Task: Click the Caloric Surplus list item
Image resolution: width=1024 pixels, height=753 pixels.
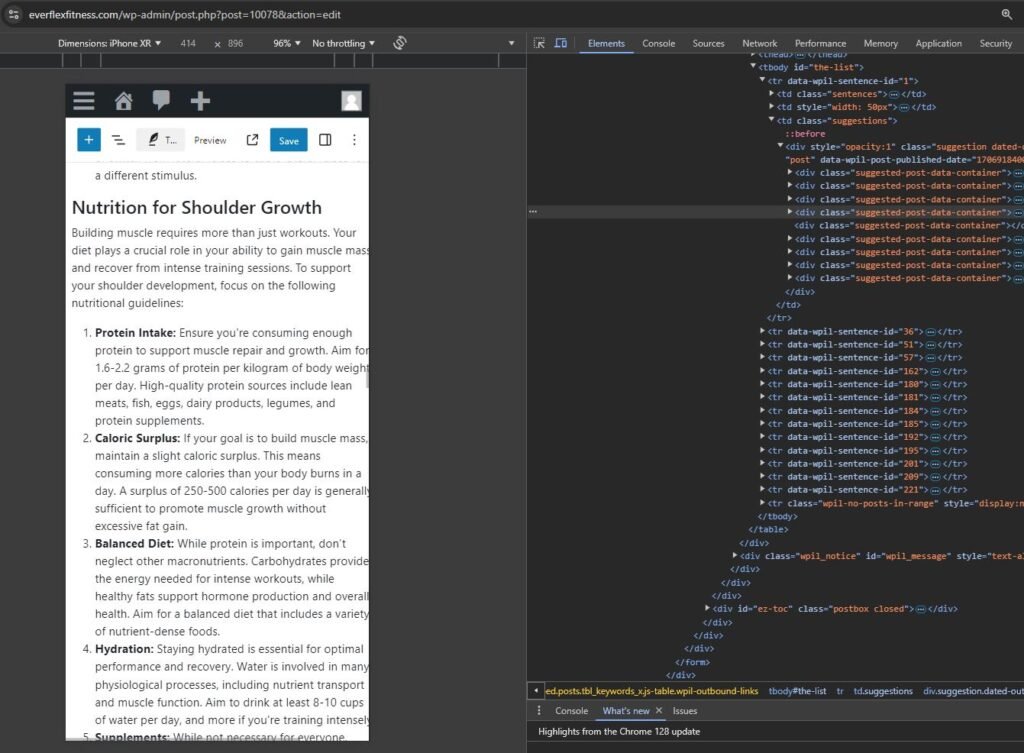Action: tap(231, 482)
